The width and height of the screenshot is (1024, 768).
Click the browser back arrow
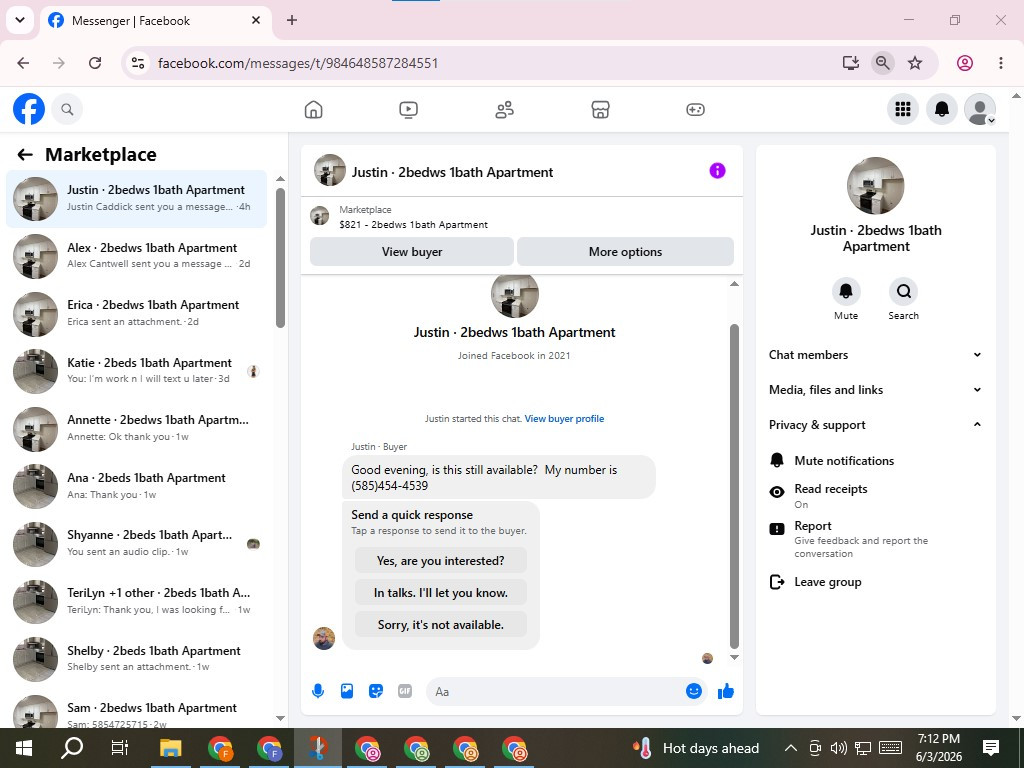(x=24, y=63)
